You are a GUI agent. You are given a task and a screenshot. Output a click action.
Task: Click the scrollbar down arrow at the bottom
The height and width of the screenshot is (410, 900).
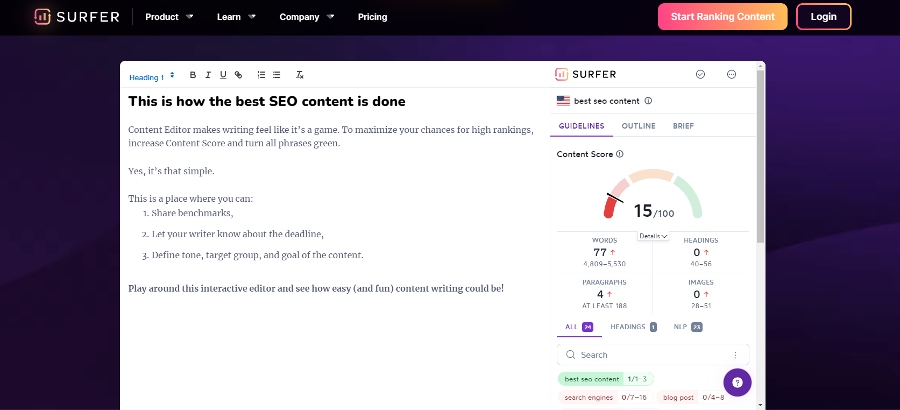(x=761, y=405)
